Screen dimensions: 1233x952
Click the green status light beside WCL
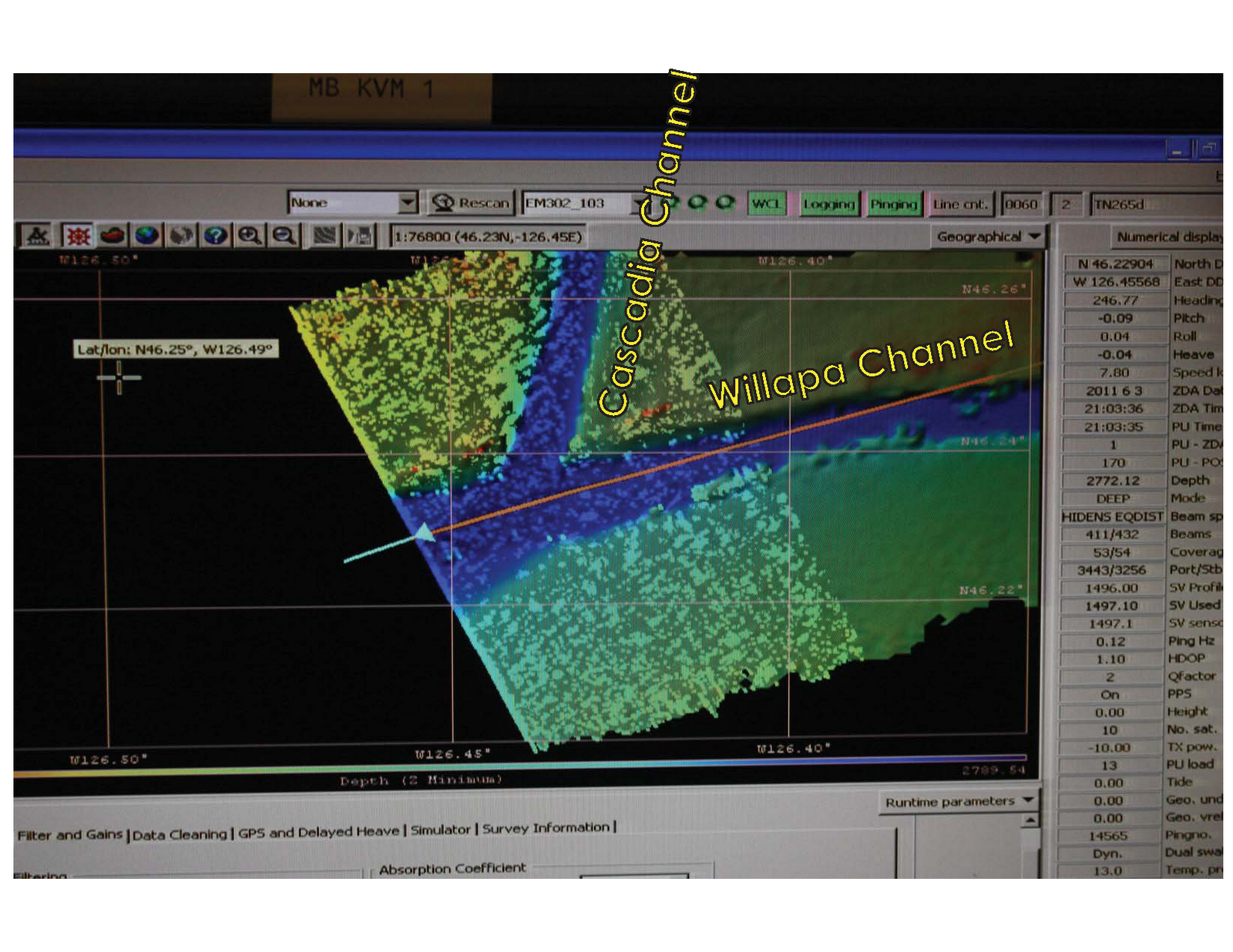[724, 203]
